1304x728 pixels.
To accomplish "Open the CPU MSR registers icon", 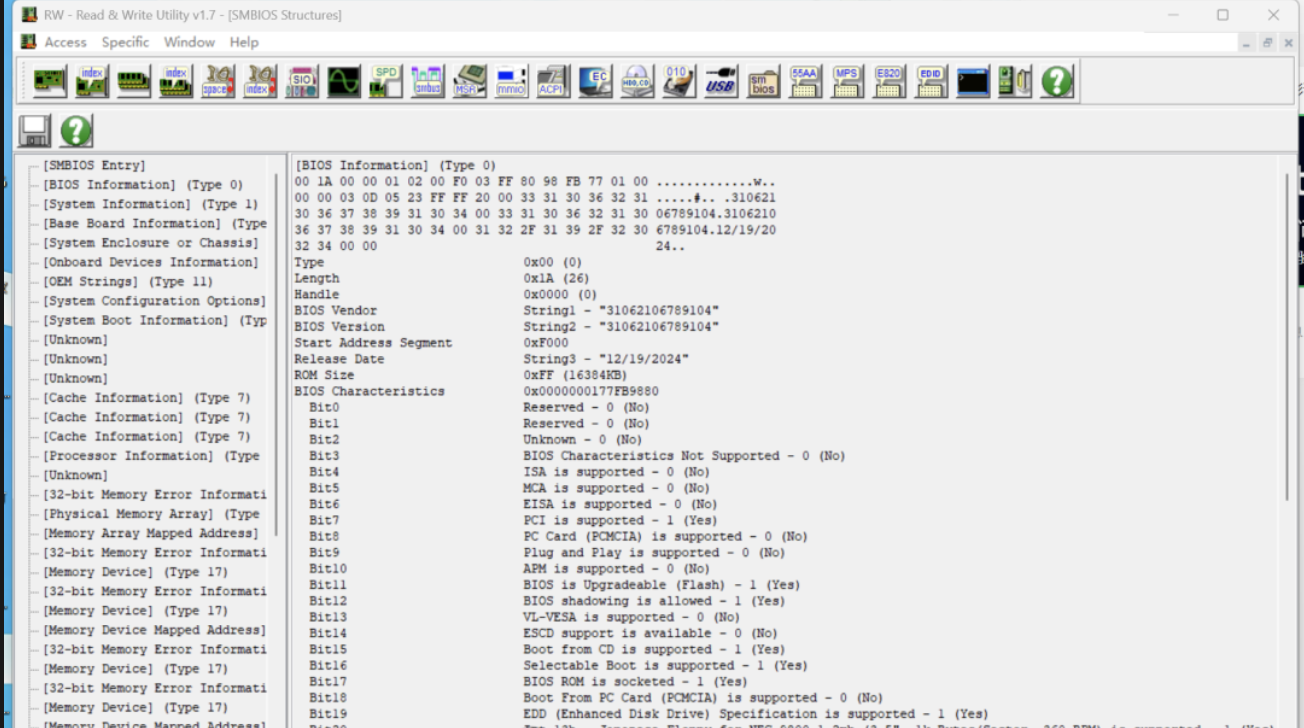I will (469, 81).
